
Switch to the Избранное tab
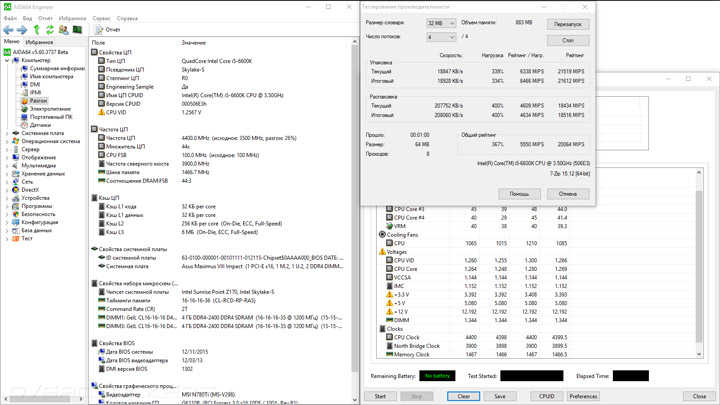pos(39,42)
